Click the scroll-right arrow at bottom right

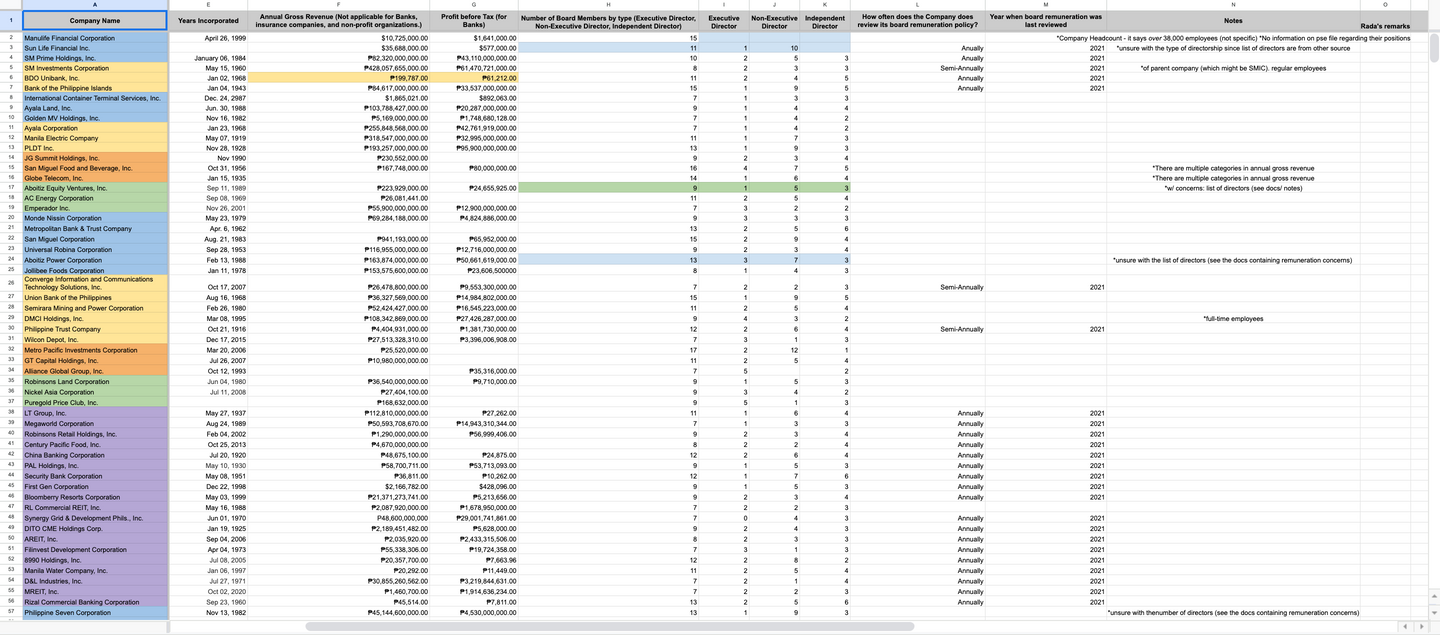pyautogui.click(x=1424, y=627)
